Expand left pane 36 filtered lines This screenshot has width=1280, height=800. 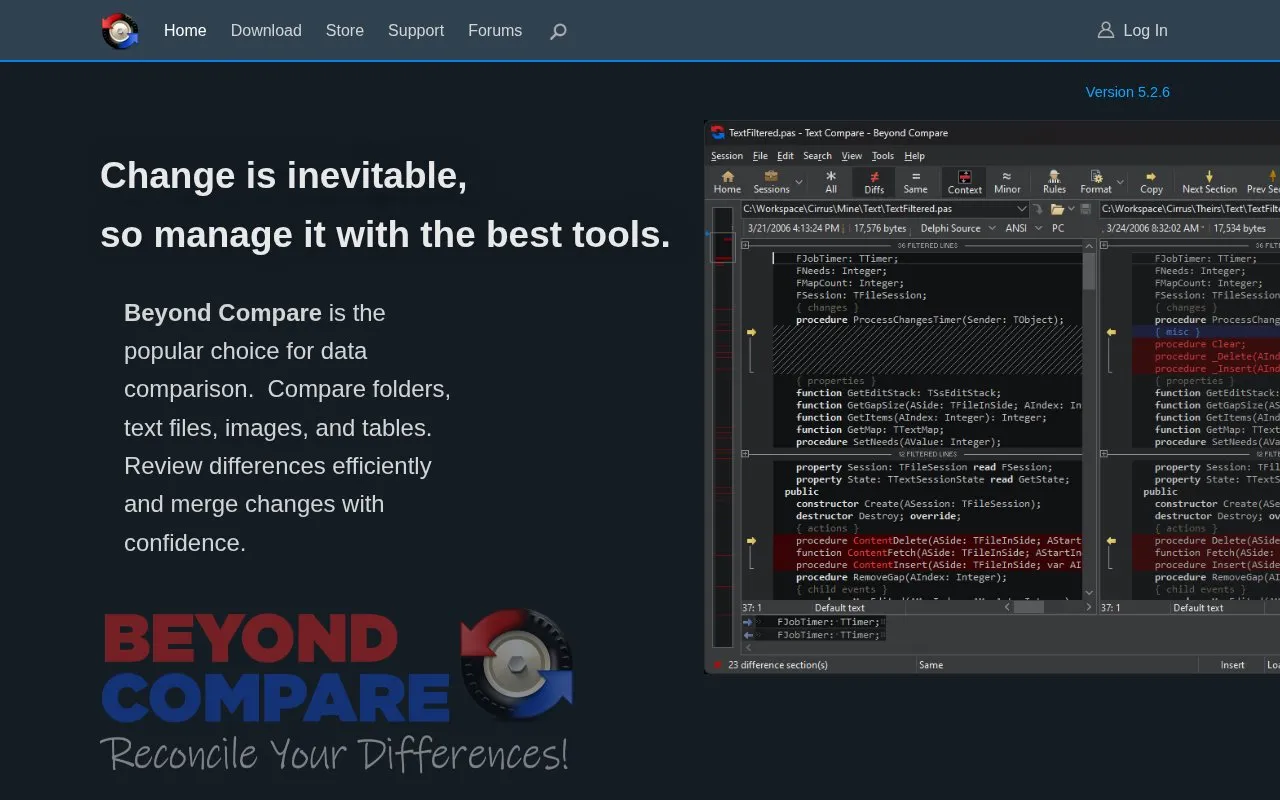(x=745, y=245)
